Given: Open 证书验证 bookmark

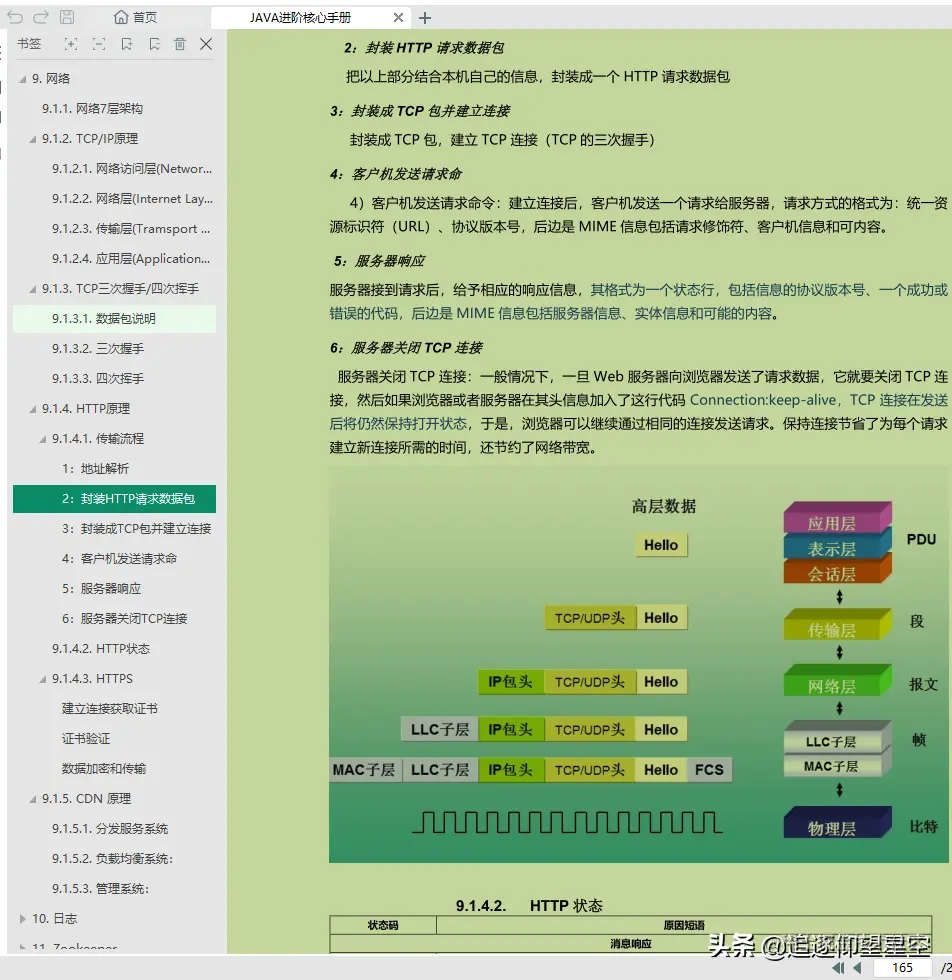Looking at the screenshot, I should (x=86, y=739).
